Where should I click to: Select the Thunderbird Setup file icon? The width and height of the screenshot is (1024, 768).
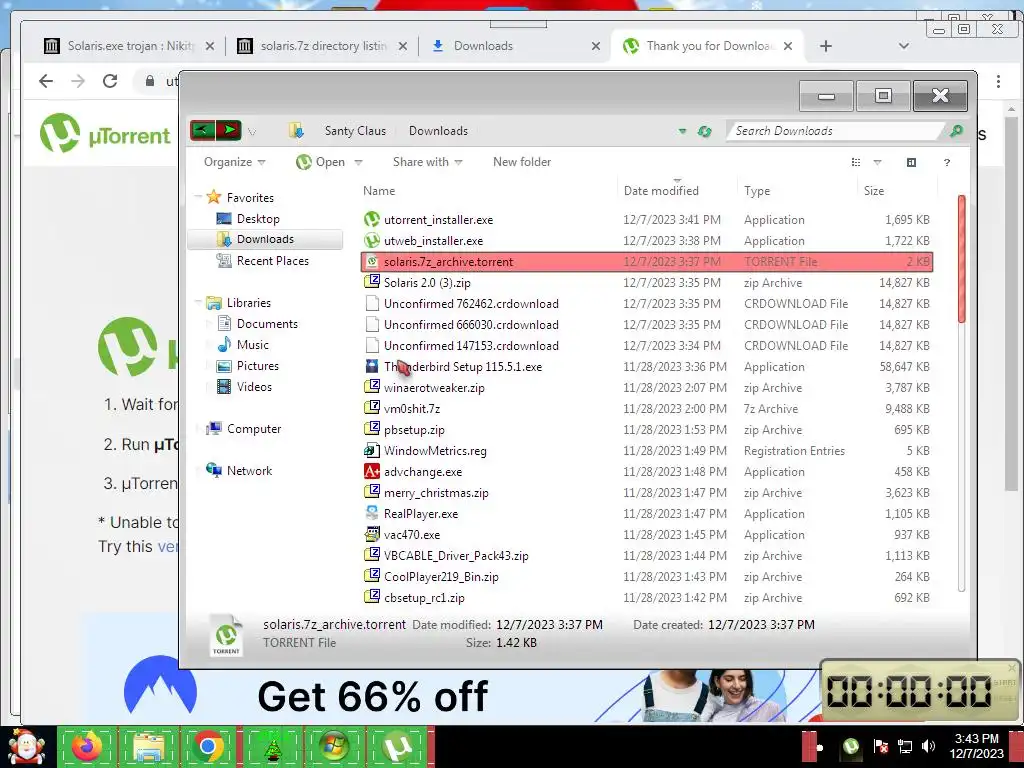(372, 366)
